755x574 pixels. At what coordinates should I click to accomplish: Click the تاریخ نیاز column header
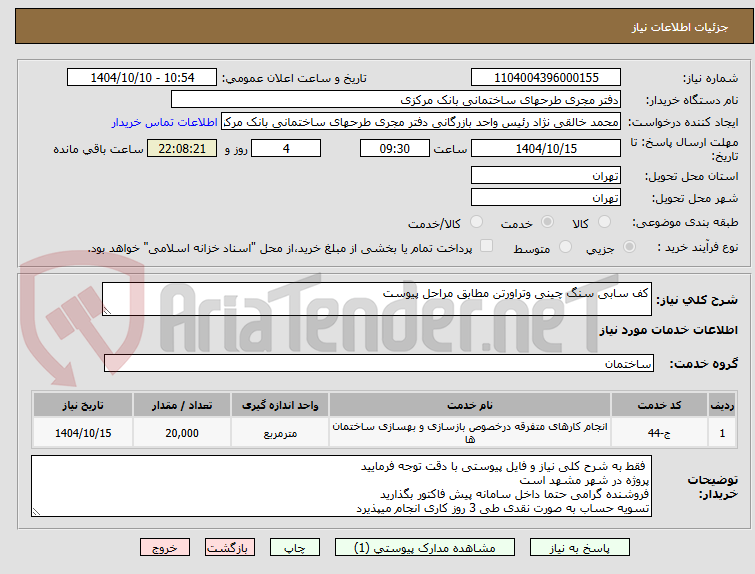pos(83,405)
